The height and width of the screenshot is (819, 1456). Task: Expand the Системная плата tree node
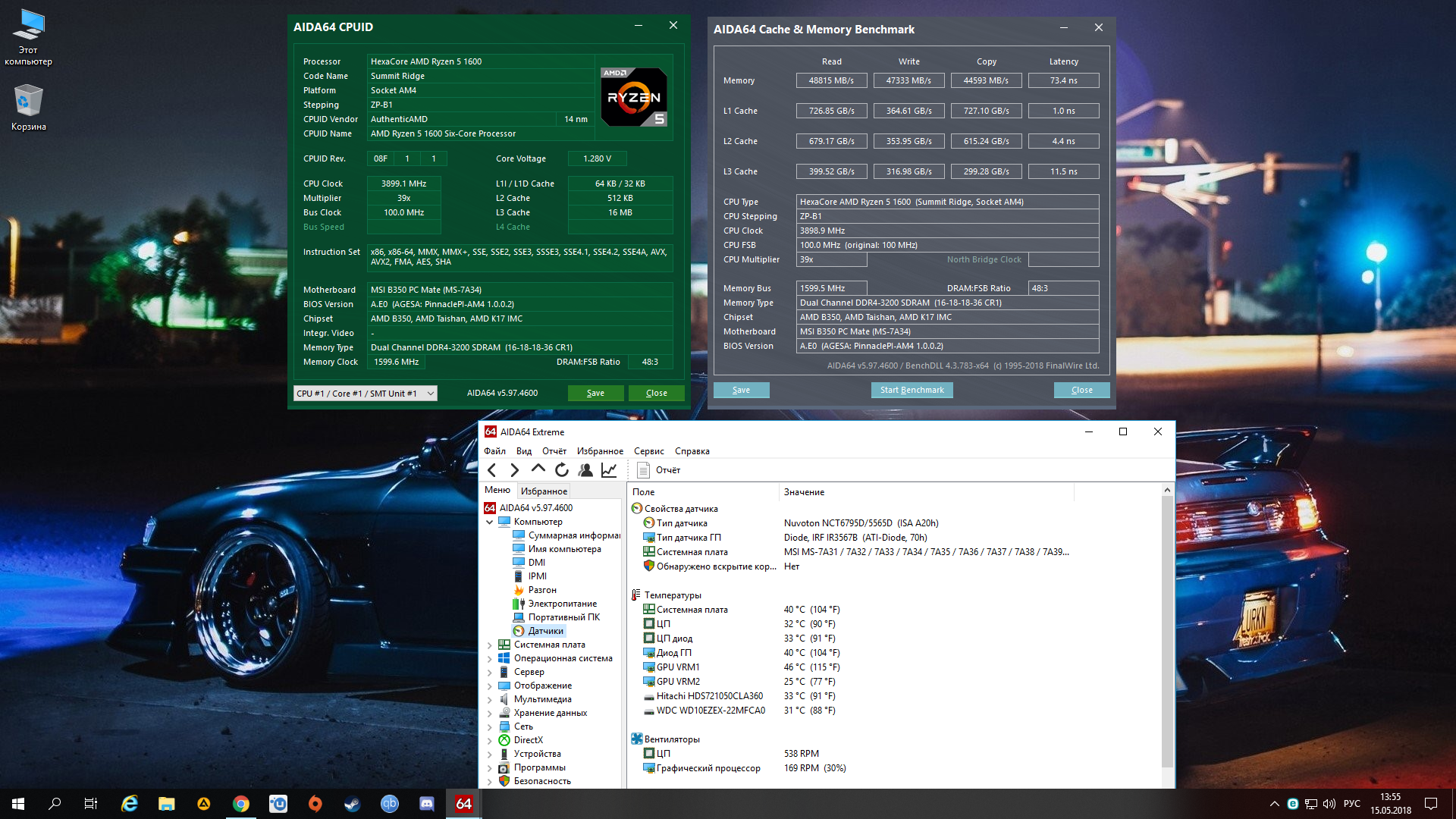(490, 645)
